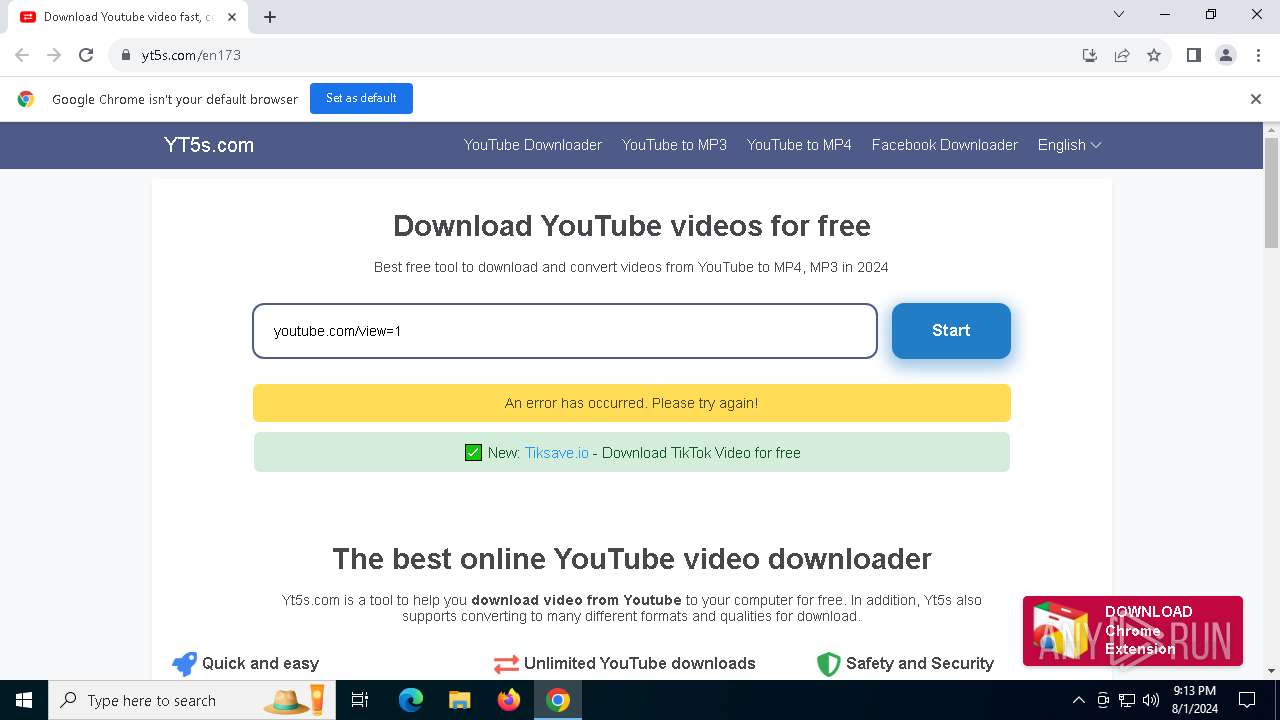Click the Download Chrome Extension banner
This screenshot has height=720, width=1280.
point(1133,631)
